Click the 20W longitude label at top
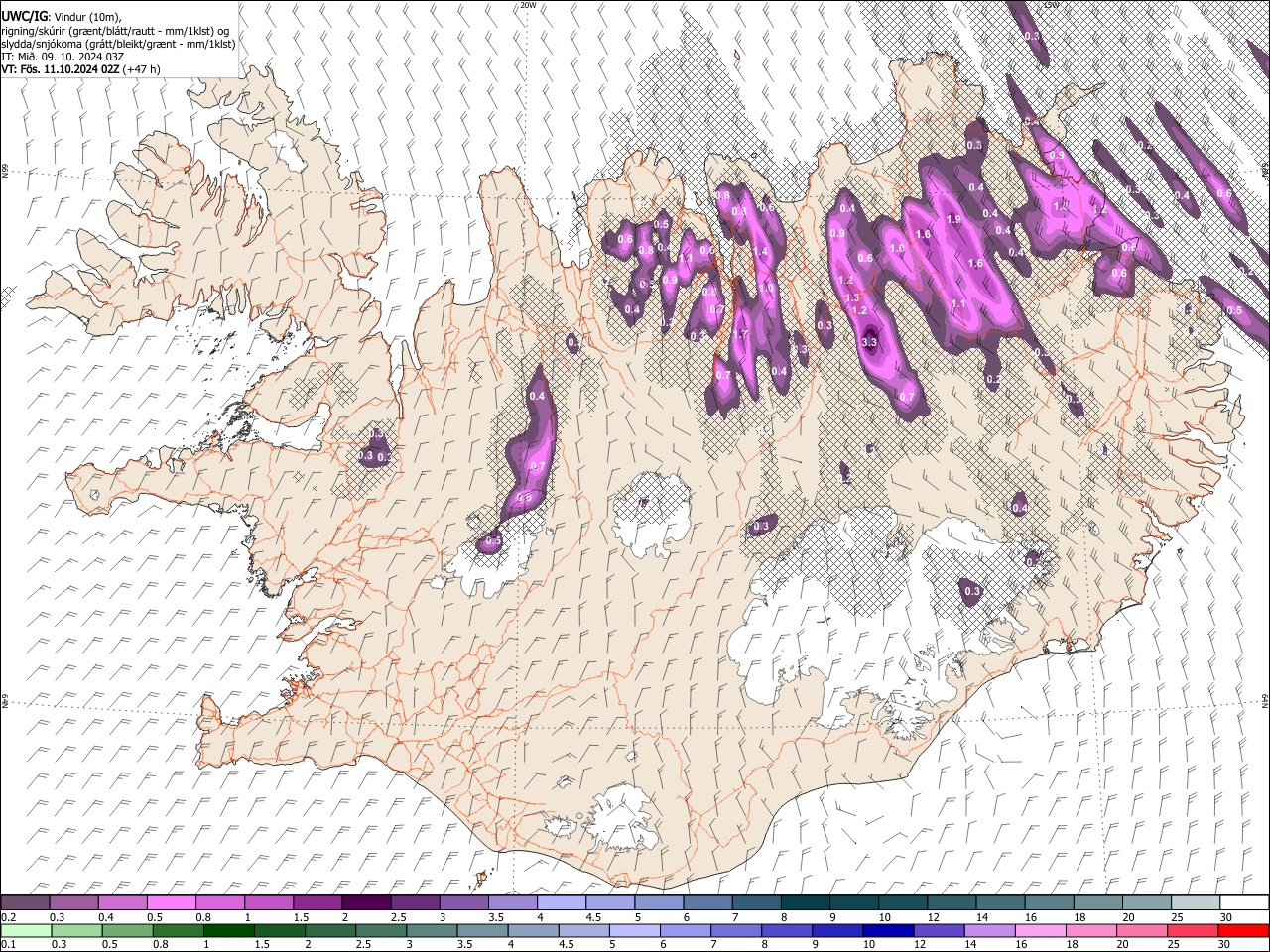1270x952 pixels. tap(528, 5)
